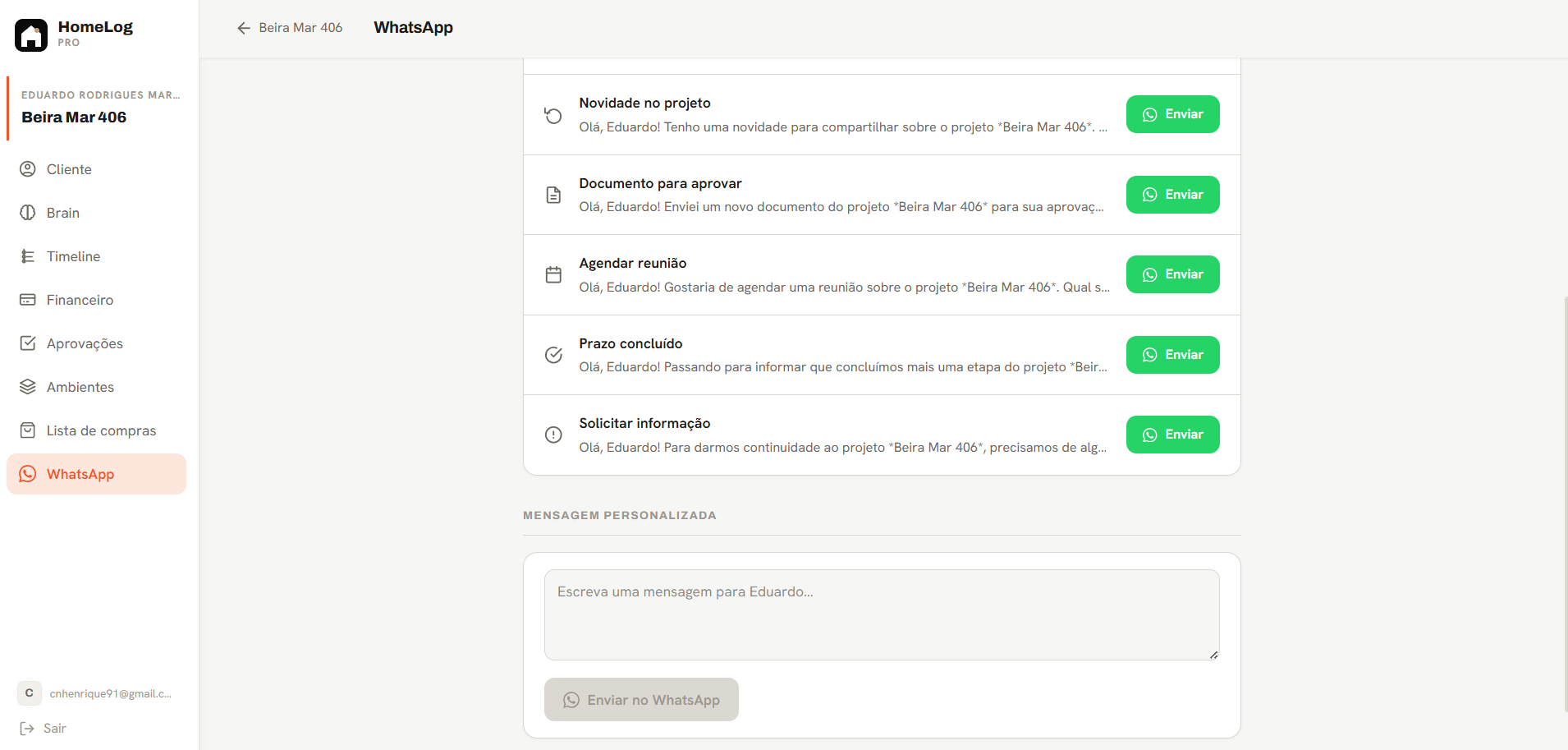Send the Solicitar informação template

click(1172, 435)
